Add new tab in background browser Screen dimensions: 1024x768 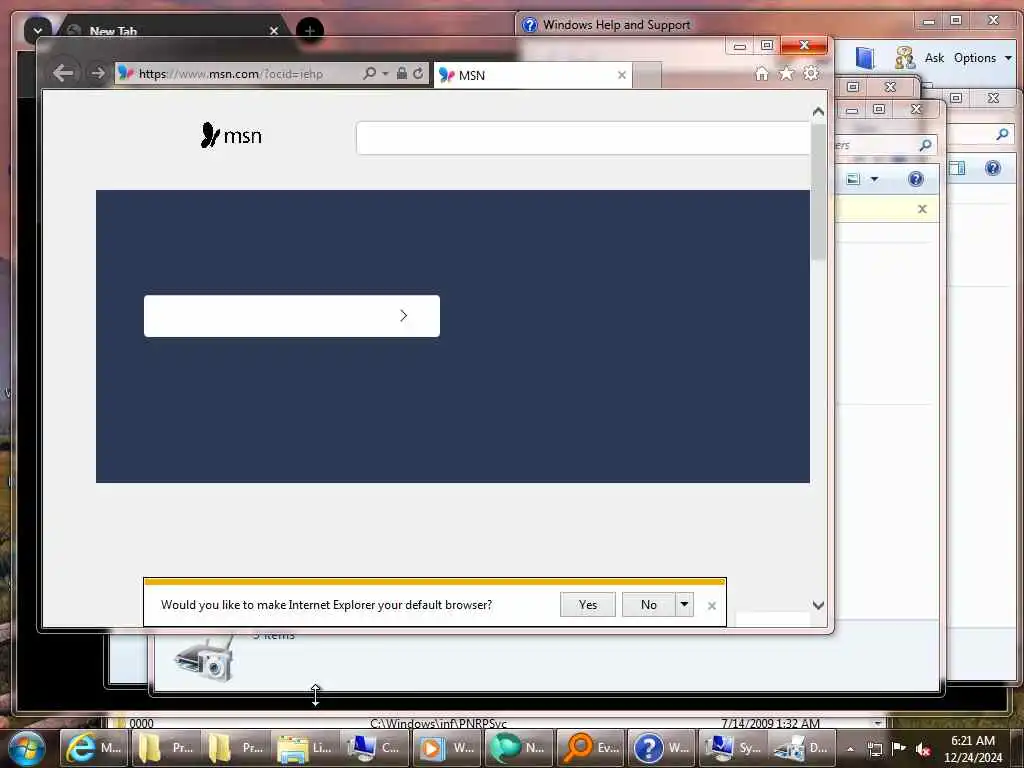click(310, 31)
